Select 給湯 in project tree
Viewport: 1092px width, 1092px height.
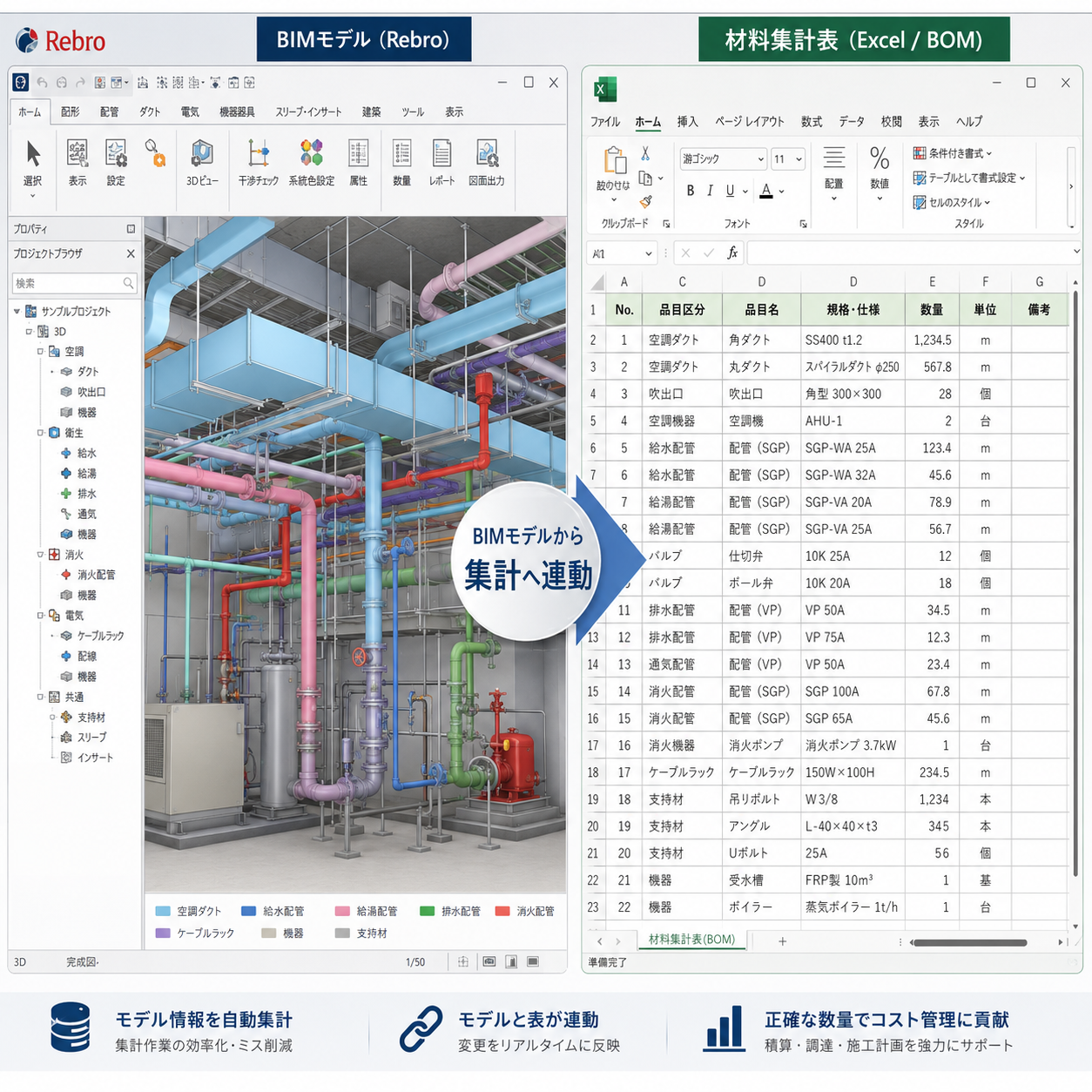click(x=86, y=474)
